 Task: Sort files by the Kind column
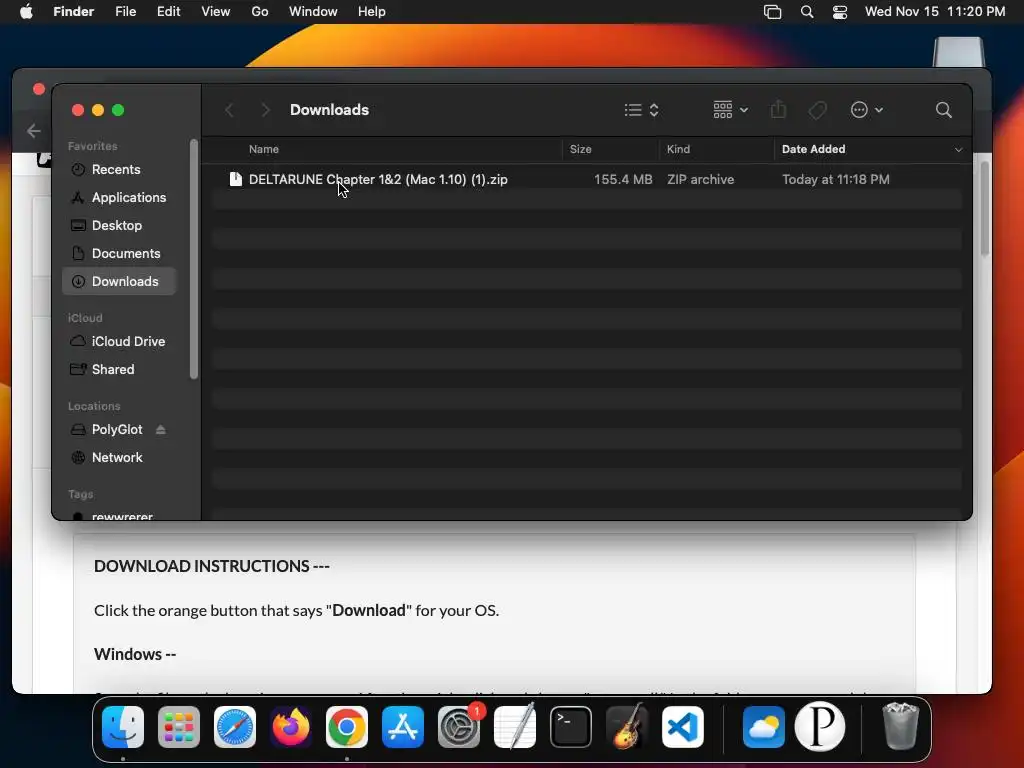point(678,149)
